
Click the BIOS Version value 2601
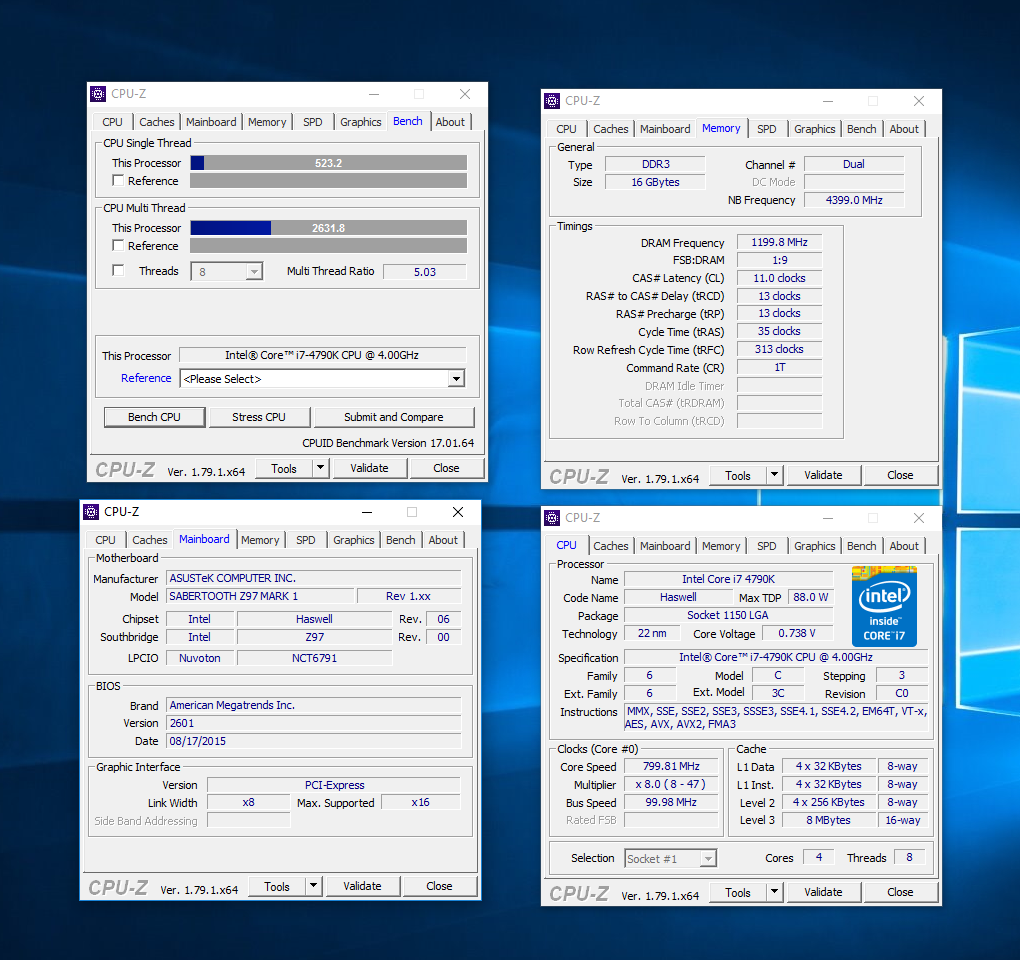314,723
